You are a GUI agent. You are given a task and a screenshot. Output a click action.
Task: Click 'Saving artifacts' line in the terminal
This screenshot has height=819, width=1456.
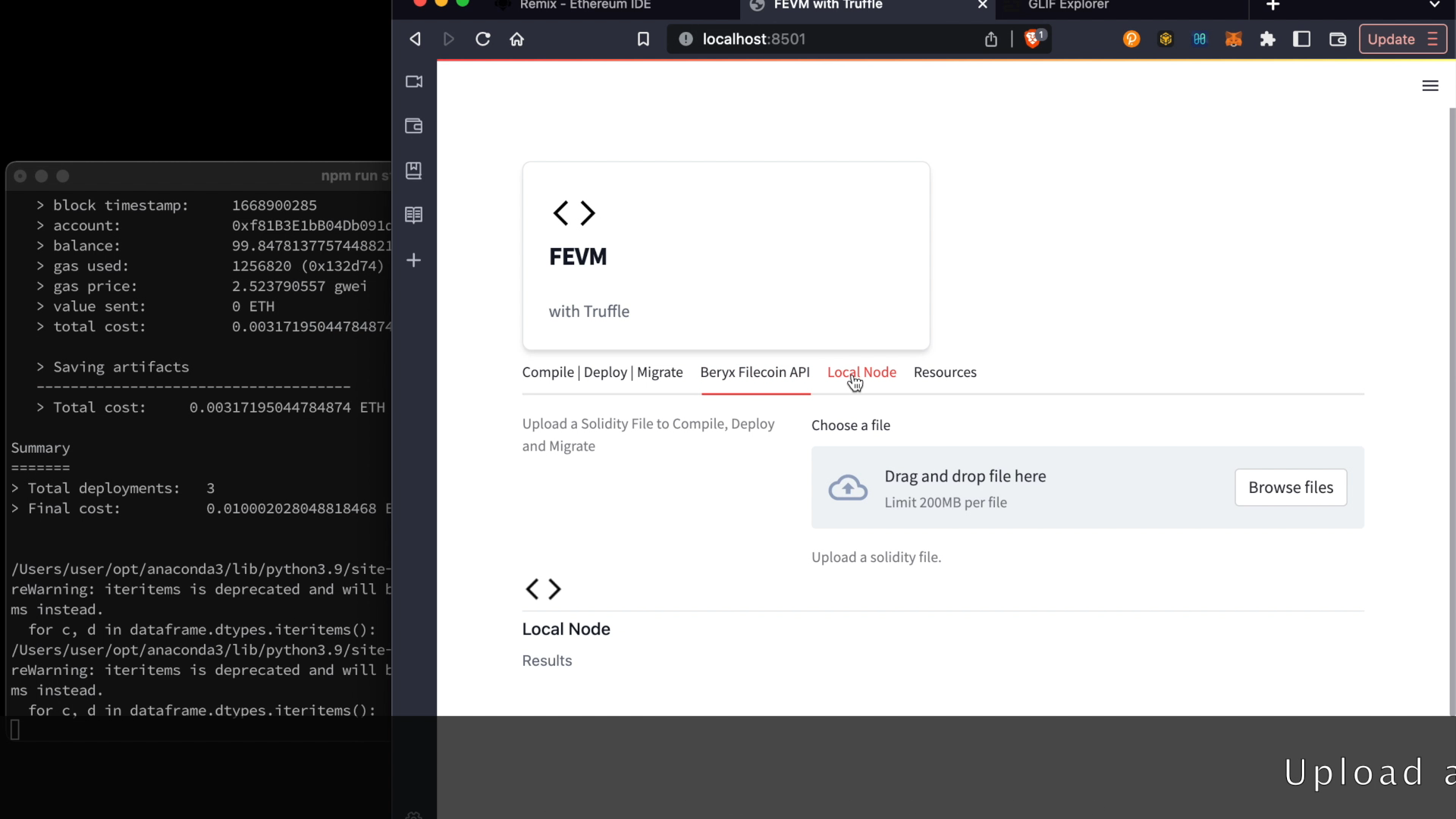(x=113, y=367)
